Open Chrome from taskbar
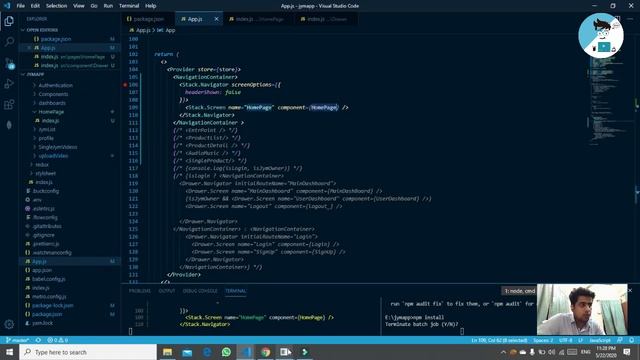This screenshot has width=640, height=360. pos(266,352)
